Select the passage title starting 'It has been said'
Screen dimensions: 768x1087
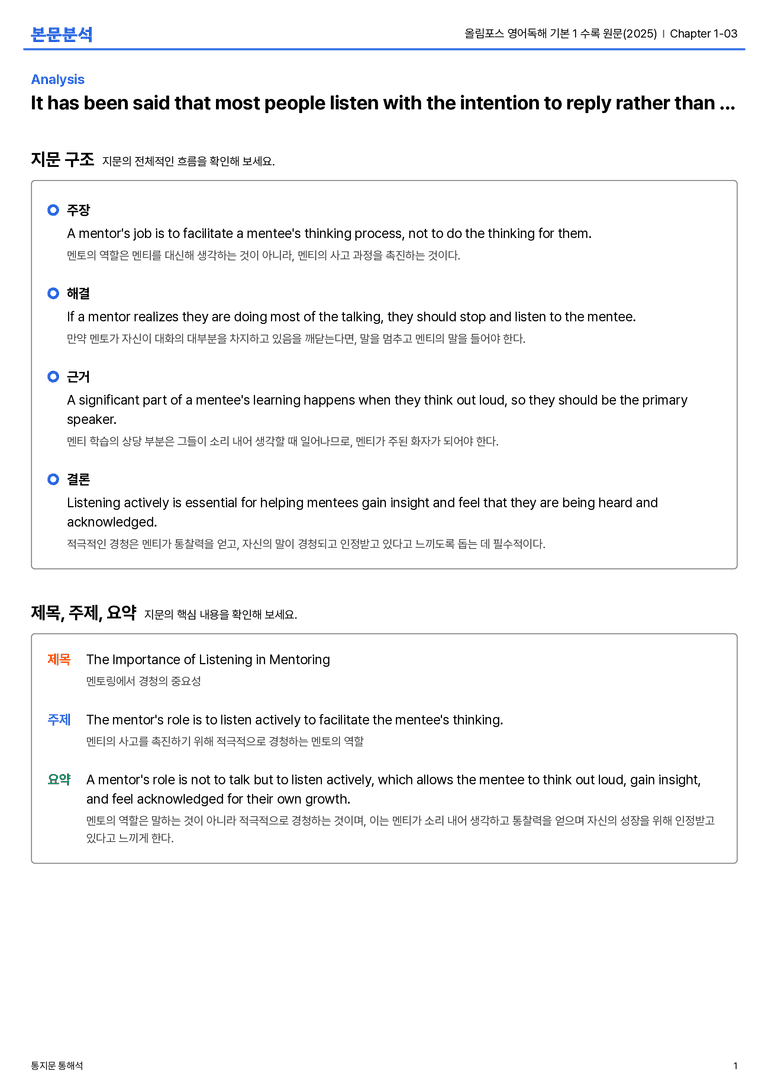pyautogui.click(x=383, y=103)
